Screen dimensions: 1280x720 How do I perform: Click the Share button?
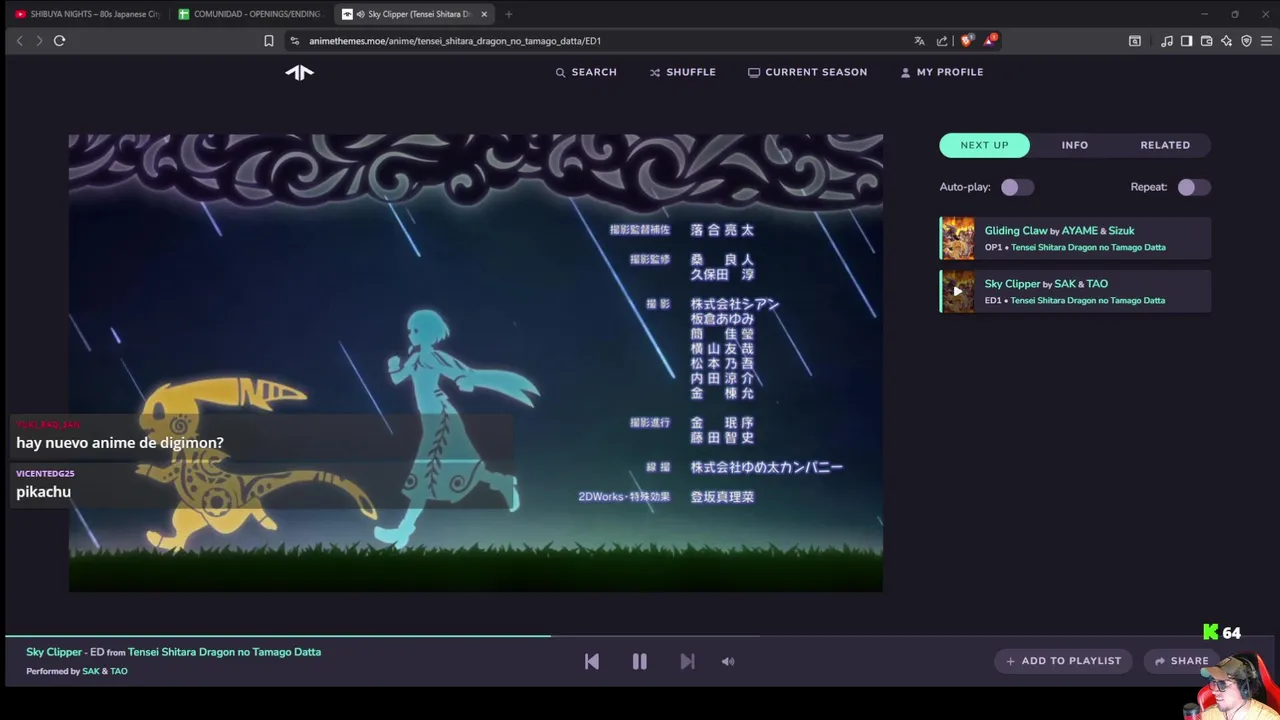pyautogui.click(x=1181, y=661)
